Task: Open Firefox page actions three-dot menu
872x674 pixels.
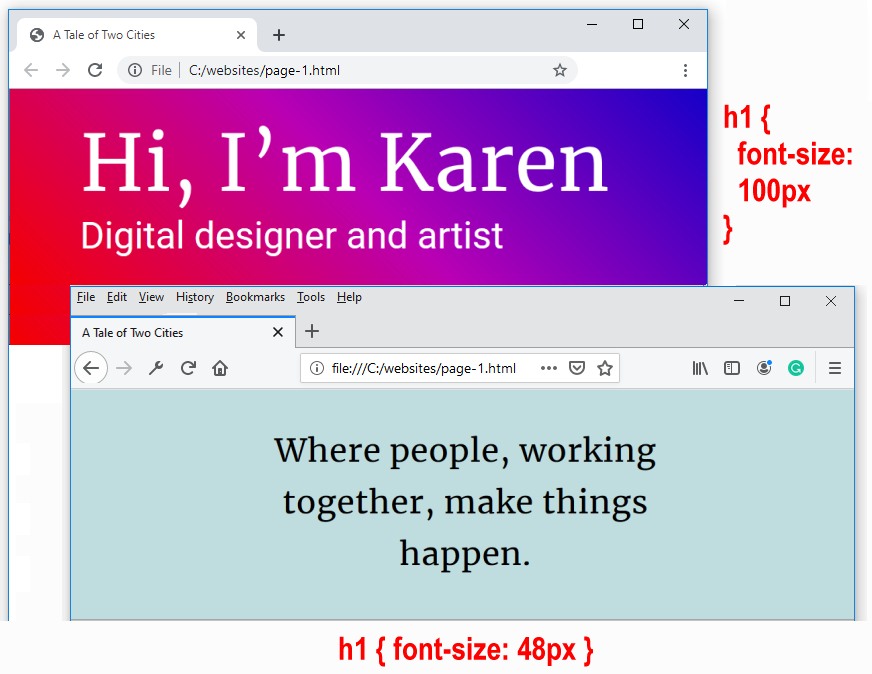Action: point(549,368)
